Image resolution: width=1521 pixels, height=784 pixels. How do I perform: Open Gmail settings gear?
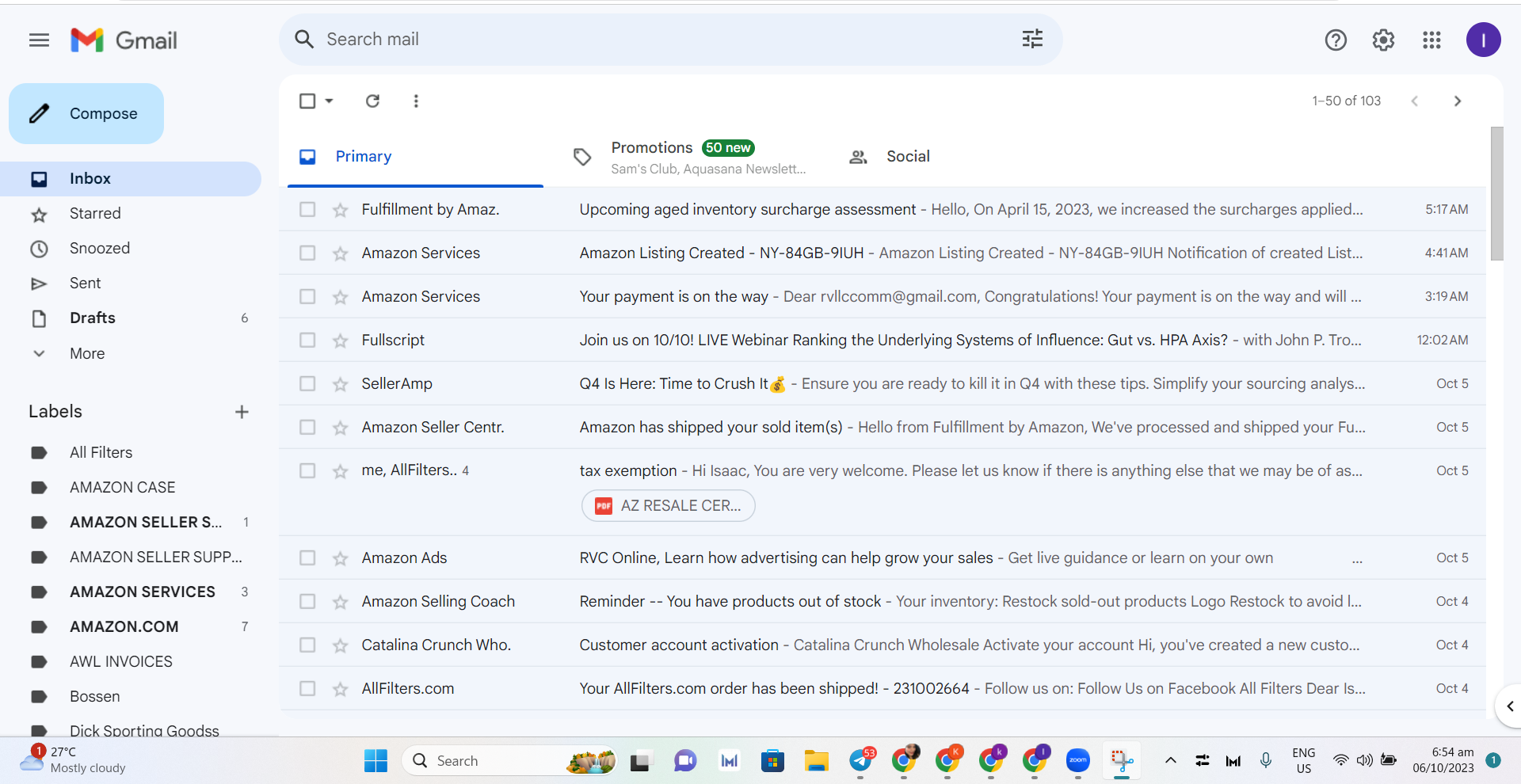coord(1383,40)
